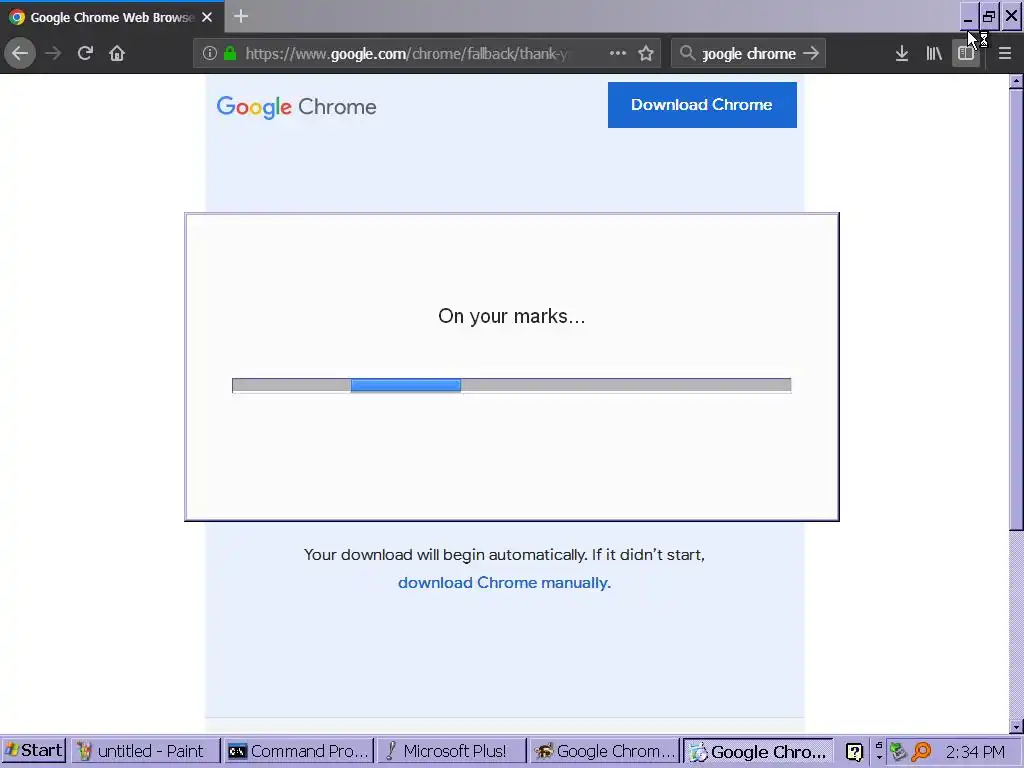Go back to the previous page

point(20,53)
